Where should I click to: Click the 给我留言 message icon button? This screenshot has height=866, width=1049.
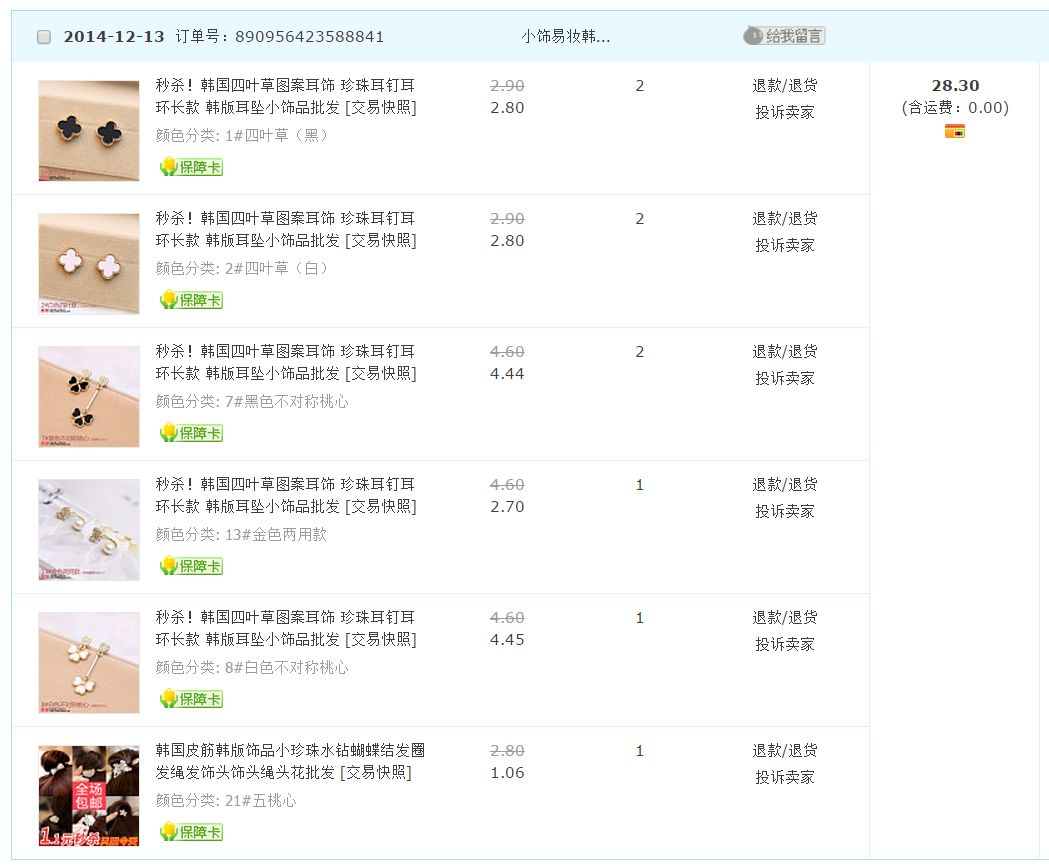784,36
